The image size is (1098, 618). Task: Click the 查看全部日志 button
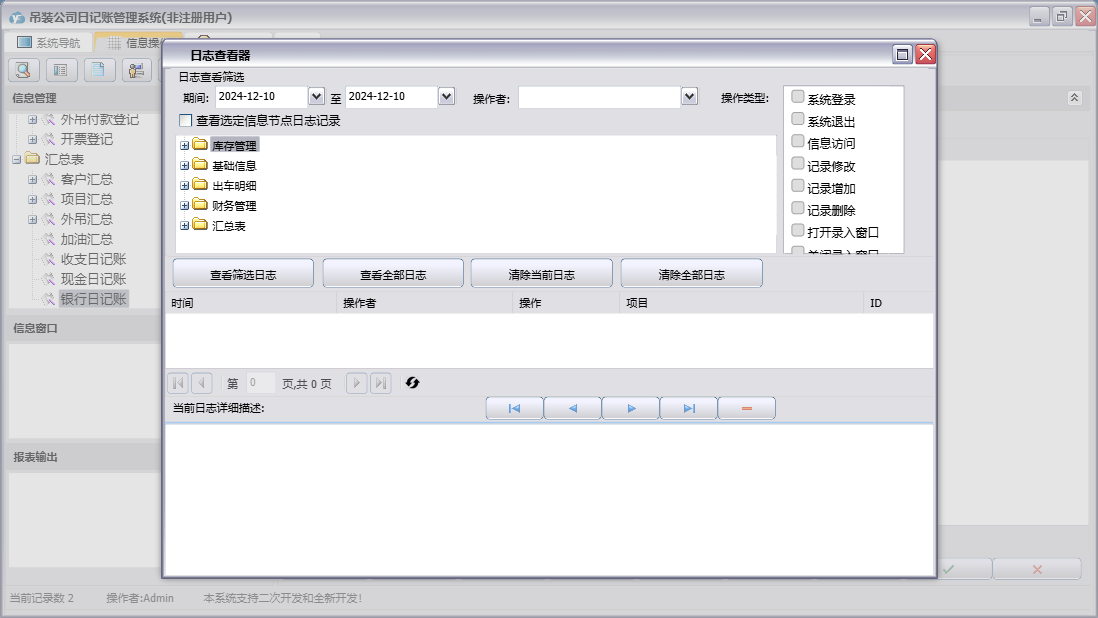(393, 274)
